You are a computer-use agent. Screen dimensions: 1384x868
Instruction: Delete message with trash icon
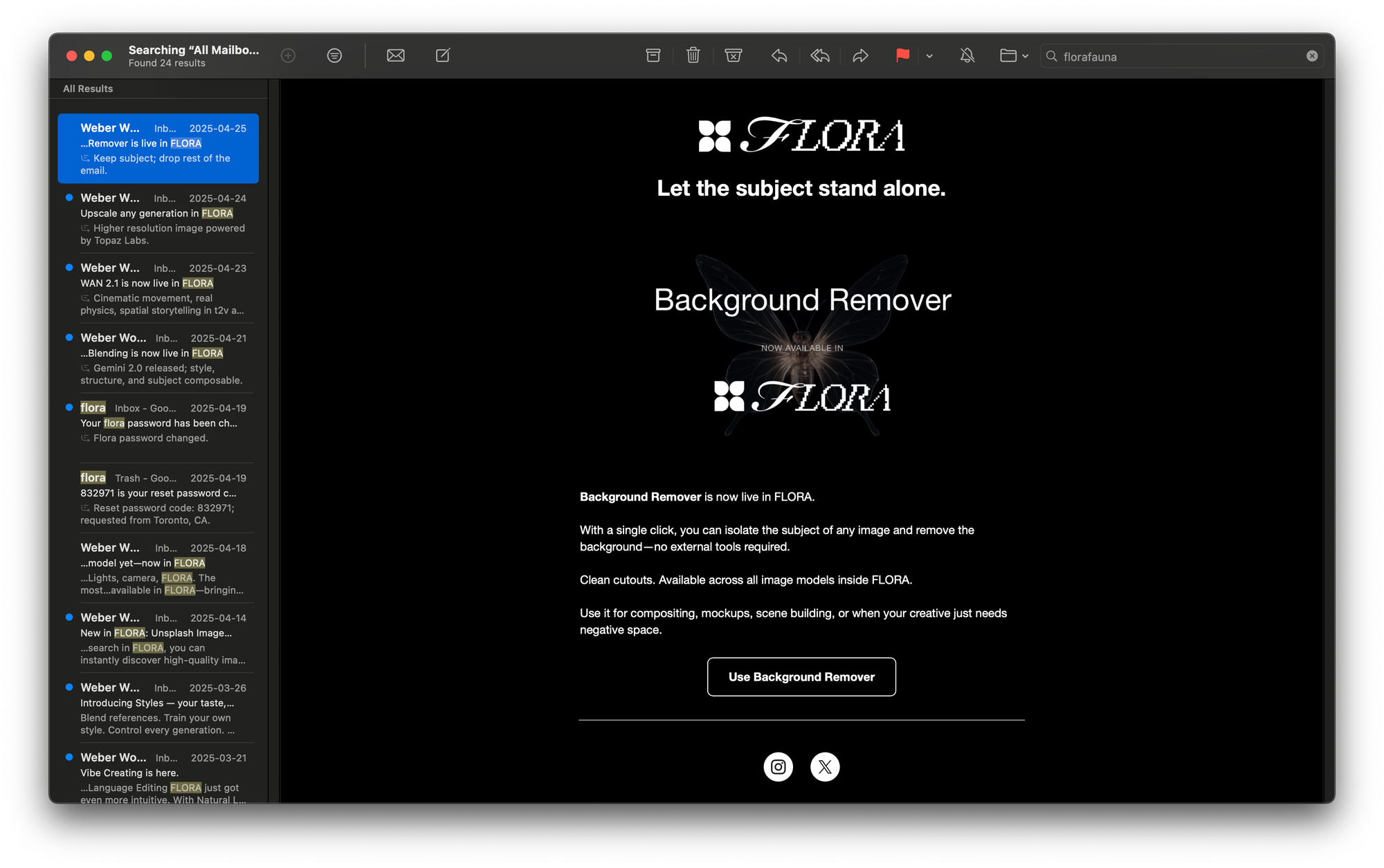click(x=693, y=55)
